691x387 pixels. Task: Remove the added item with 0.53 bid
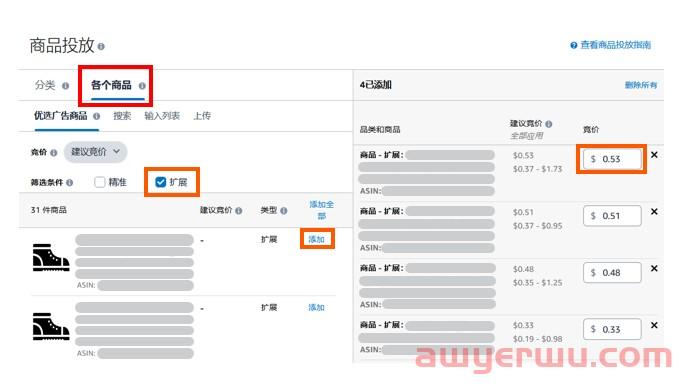pyautogui.click(x=654, y=155)
